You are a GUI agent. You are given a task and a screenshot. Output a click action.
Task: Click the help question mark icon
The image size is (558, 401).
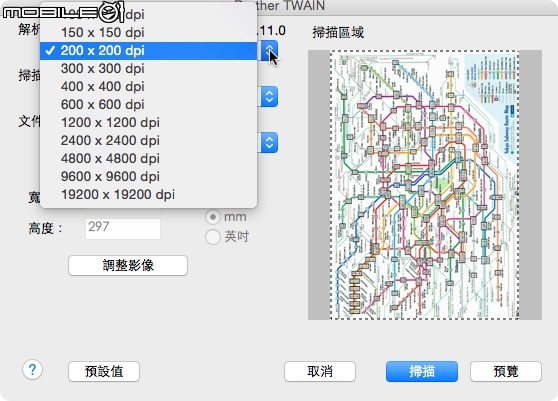tap(32, 370)
